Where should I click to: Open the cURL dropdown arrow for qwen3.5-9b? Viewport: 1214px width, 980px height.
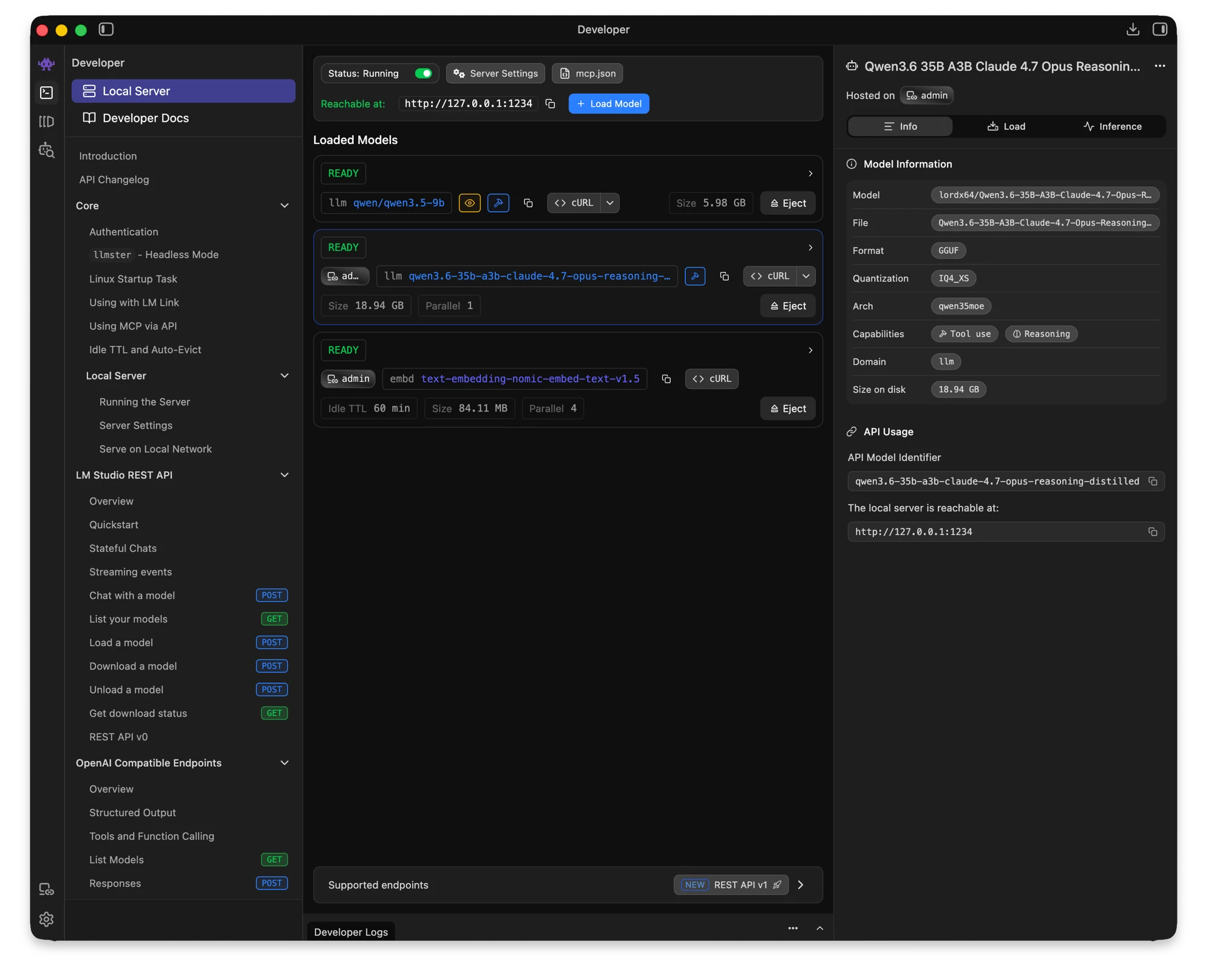click(x=610, y=203)
